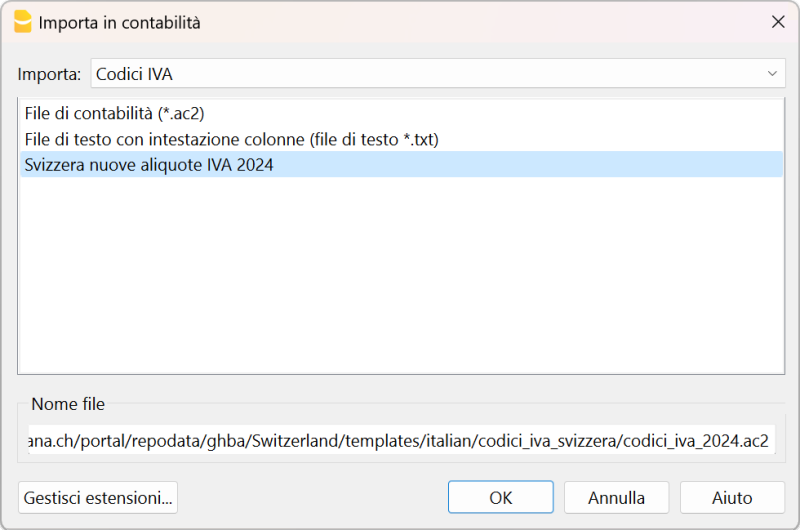Screen dimensions: 800x530
Task: Open the Codici IVA combo box
Action: (x=430, y=74)
